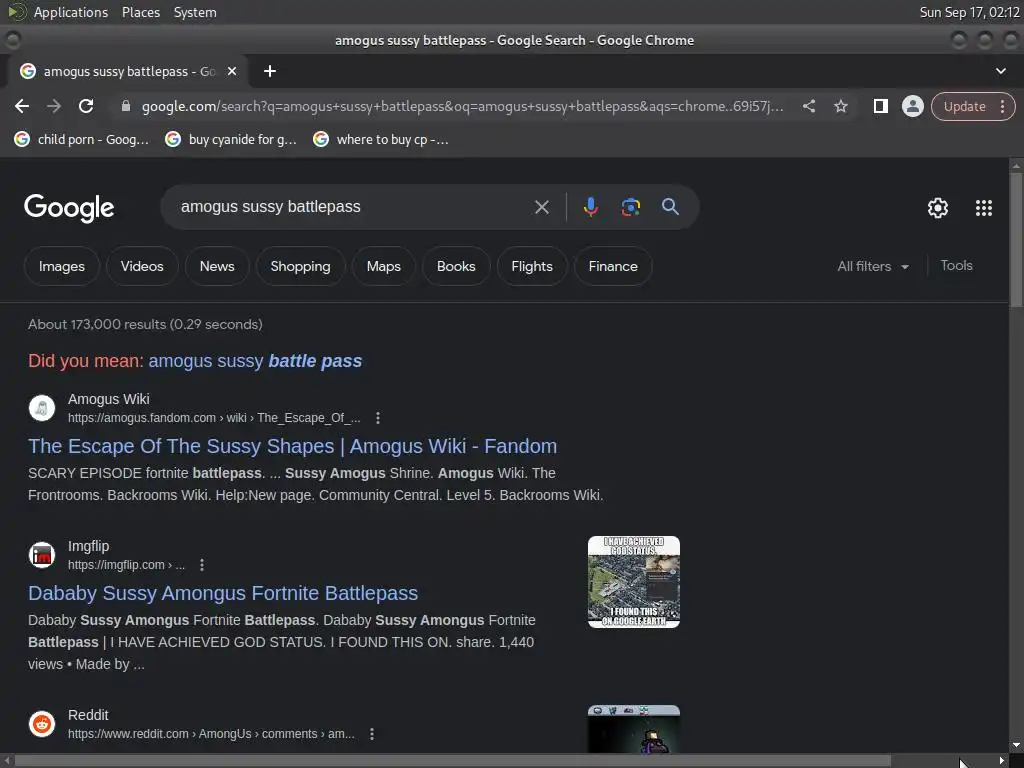Switch to Images results
Image resolution: width=1024 pixels, height=768 pixels.
61,266
